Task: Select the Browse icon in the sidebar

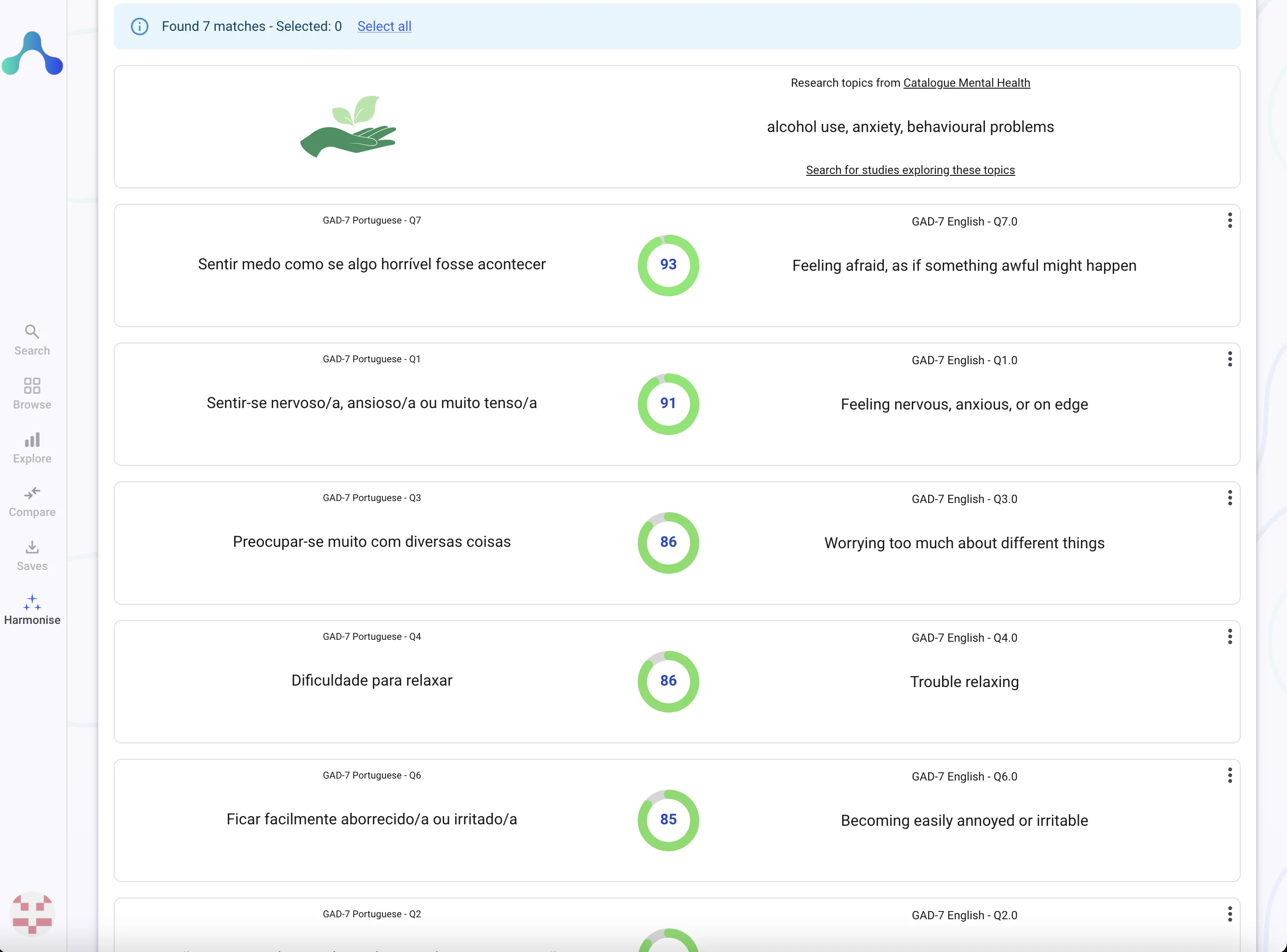Action: point(32,393)
